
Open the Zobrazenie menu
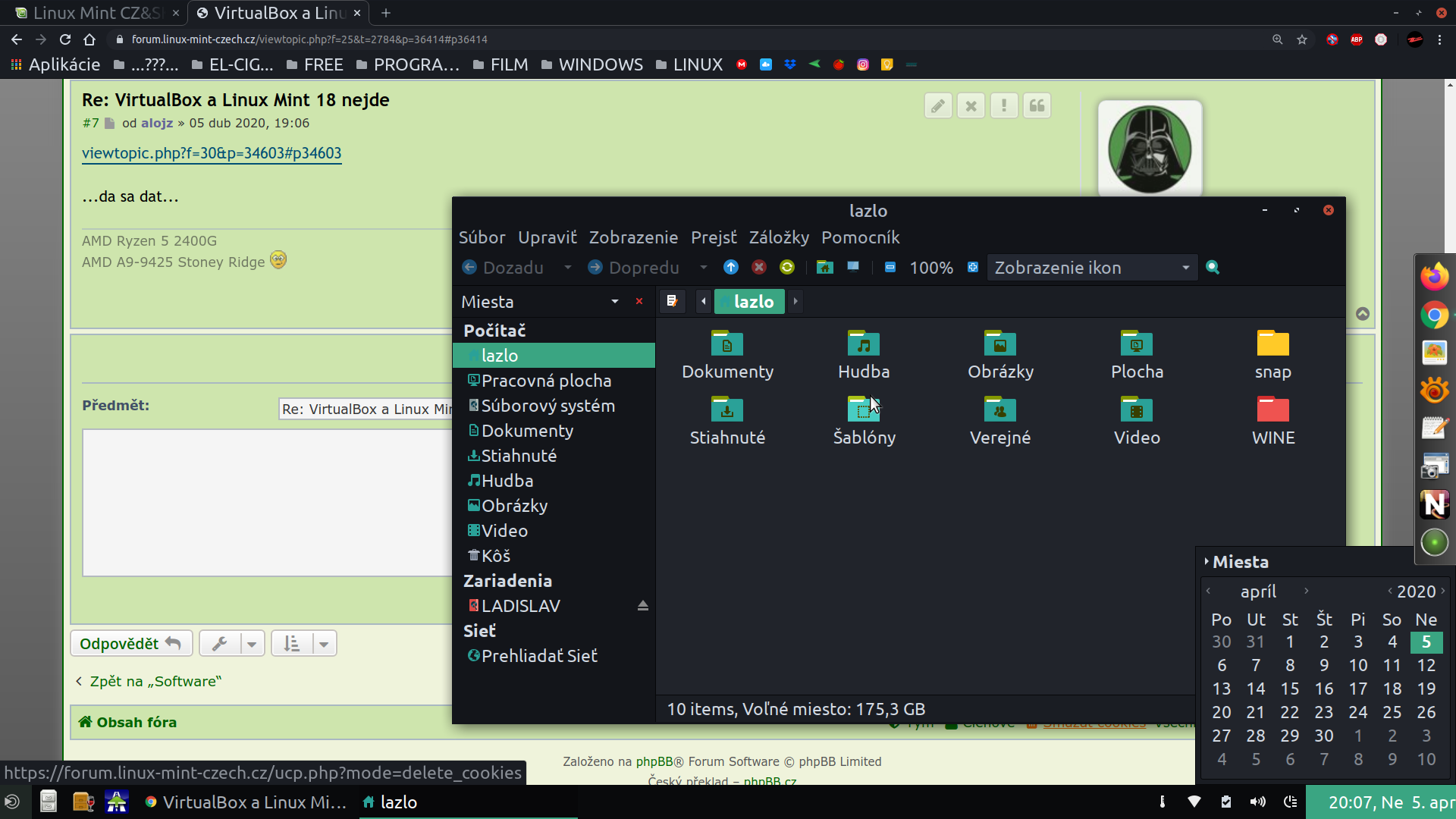633,237
